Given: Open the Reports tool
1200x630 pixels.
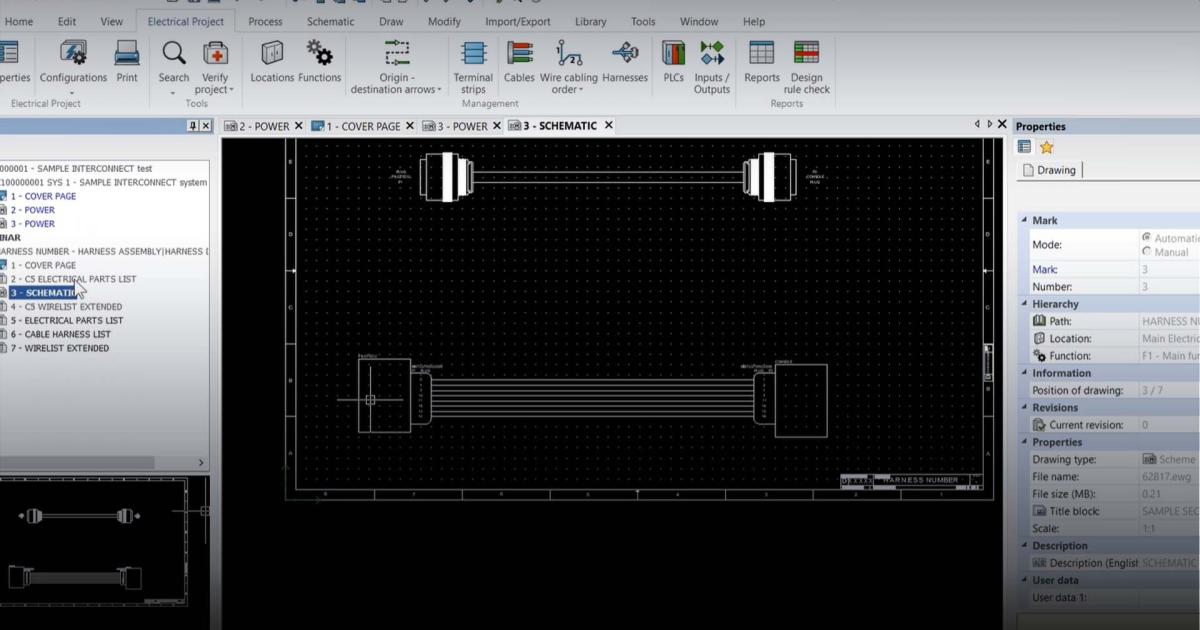Looking at the screenshot, I should tap(762, 62).
